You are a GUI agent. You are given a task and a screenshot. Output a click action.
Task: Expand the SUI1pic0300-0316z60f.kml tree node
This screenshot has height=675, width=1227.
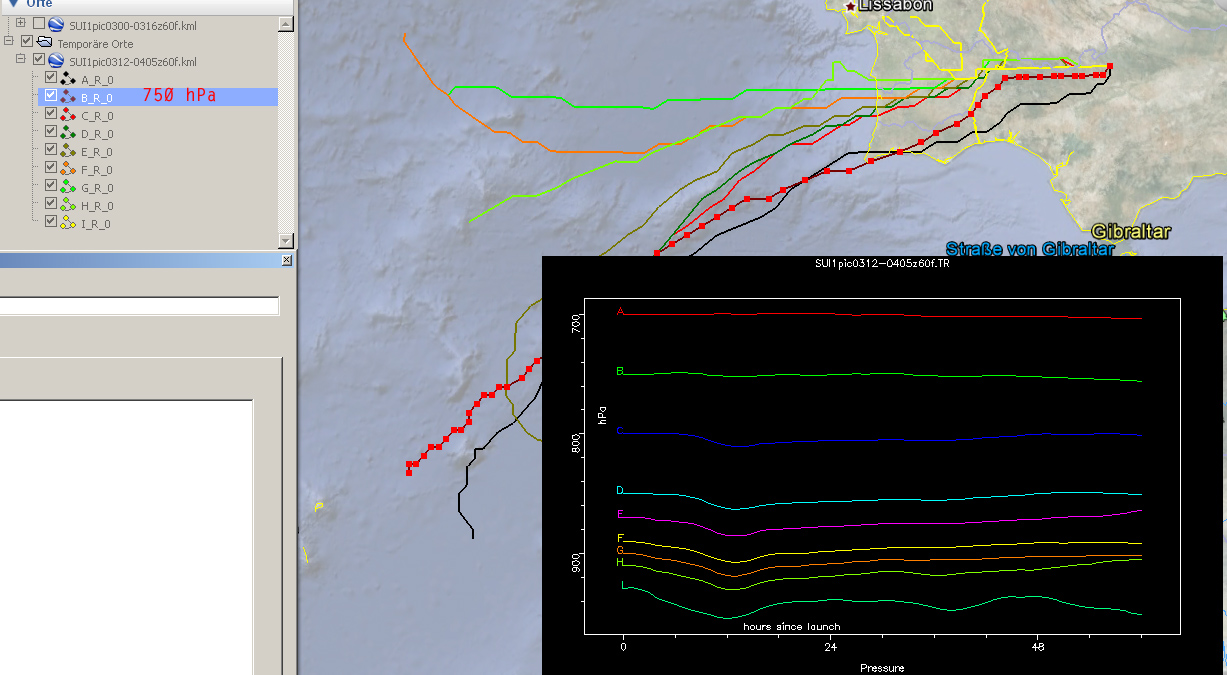(x=21, y=23)
